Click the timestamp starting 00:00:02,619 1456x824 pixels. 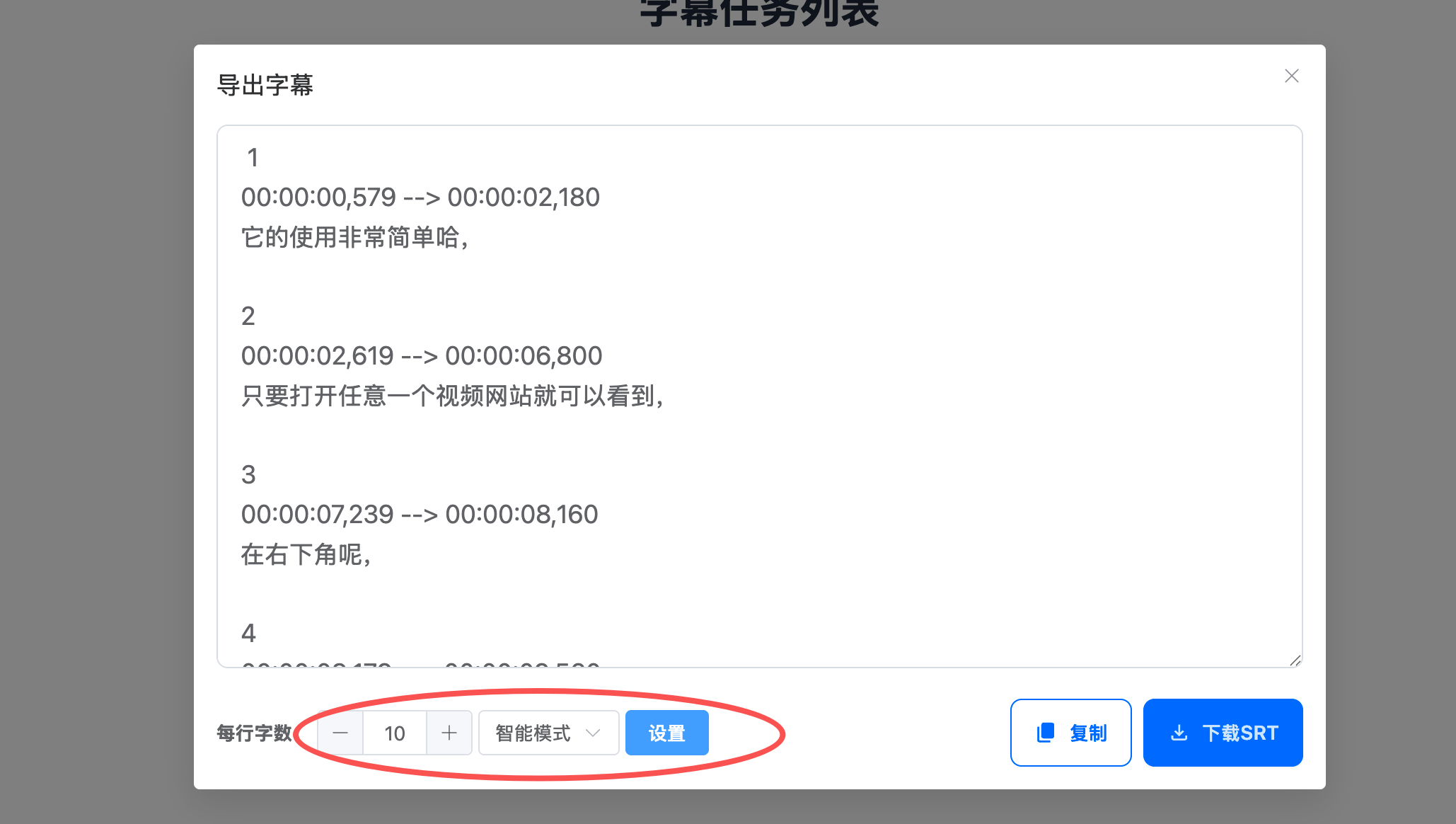tap(422, 356)
